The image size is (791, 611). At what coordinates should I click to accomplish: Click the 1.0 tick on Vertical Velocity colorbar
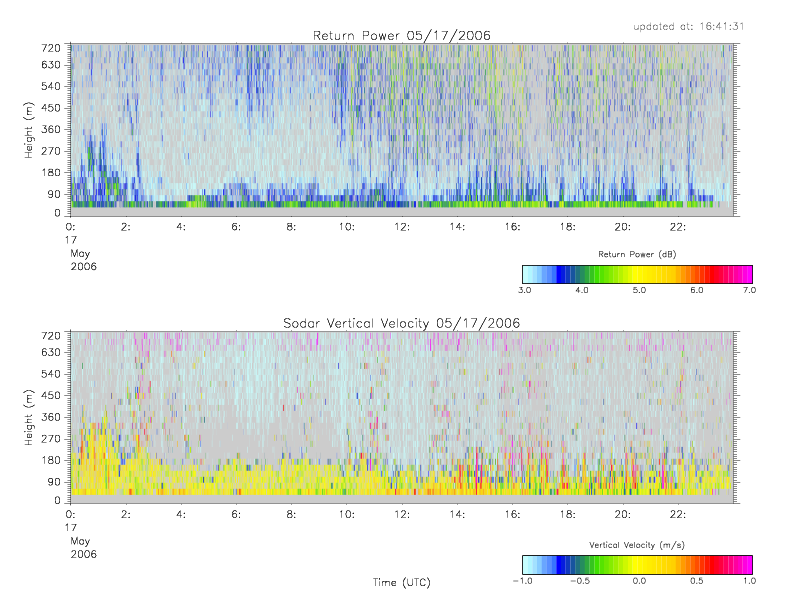[749, 581]
